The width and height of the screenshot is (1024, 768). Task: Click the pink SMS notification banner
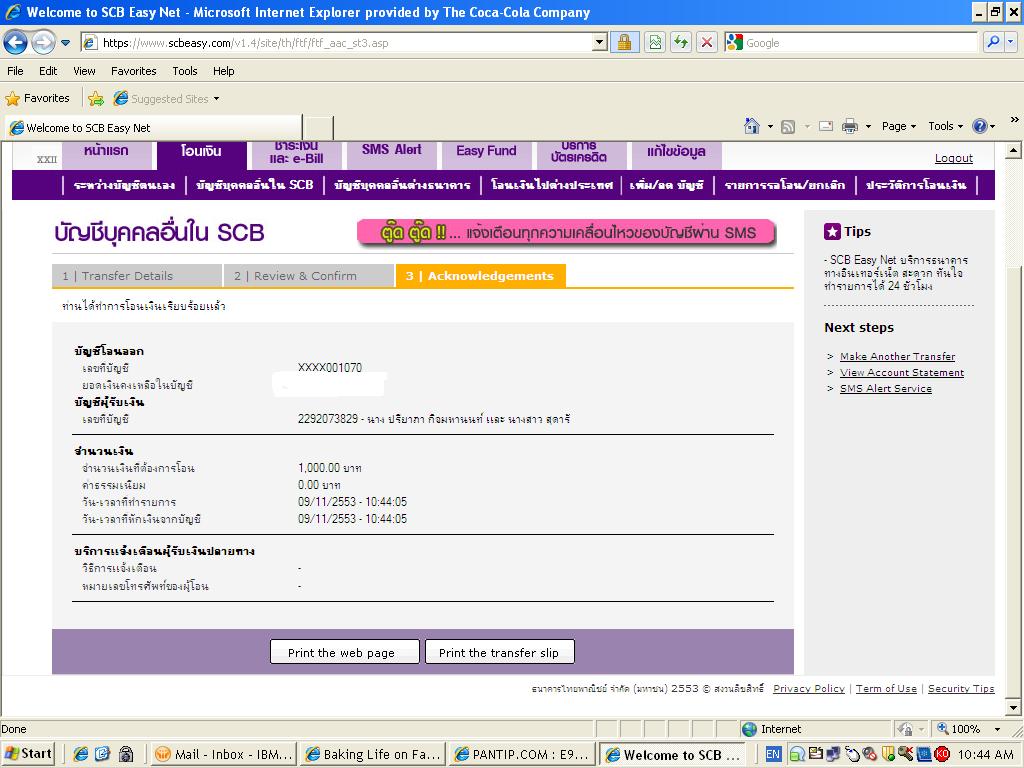point(566,232)
